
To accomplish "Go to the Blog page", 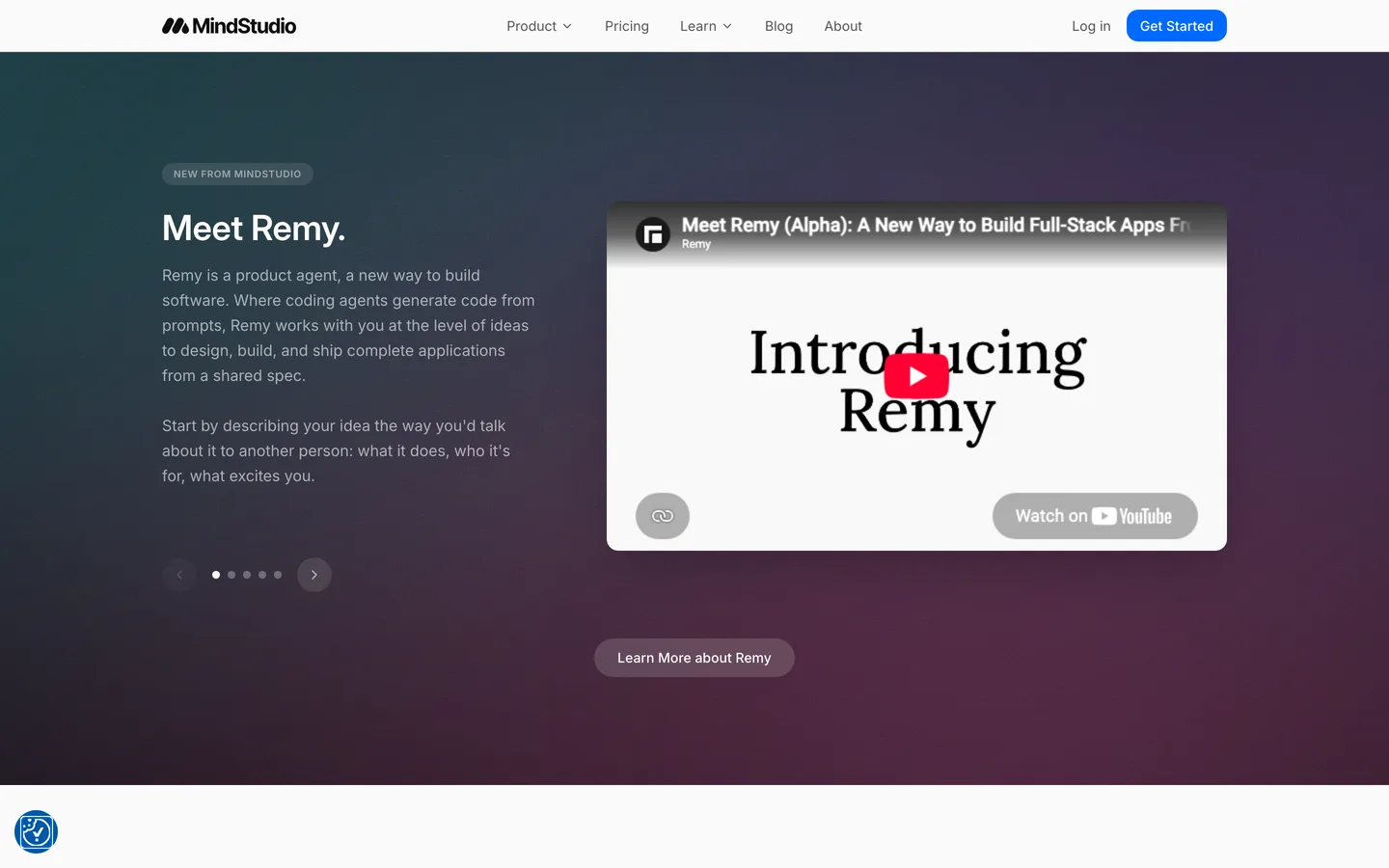I will tap(778, 26).
